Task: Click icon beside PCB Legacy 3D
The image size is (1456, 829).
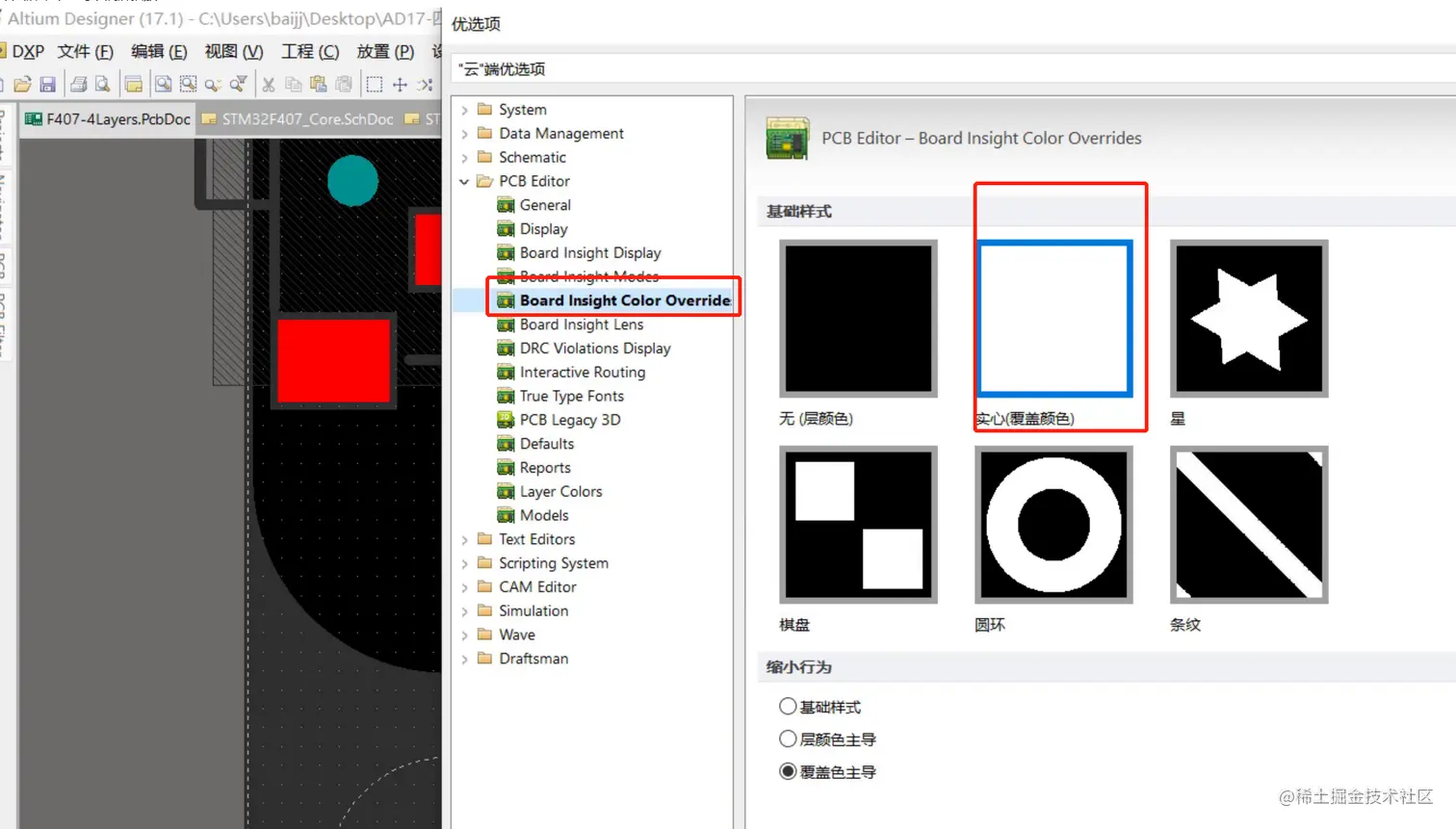Action: (x=506, y=420)
